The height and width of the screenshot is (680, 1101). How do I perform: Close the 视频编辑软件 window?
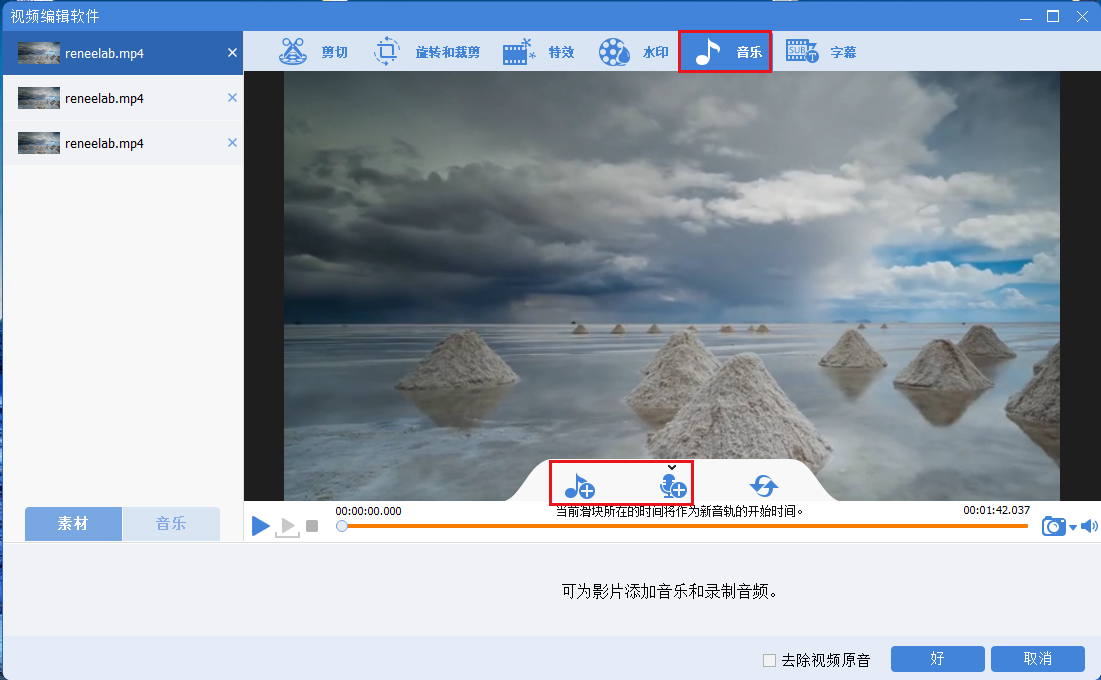click(1082, 16)
